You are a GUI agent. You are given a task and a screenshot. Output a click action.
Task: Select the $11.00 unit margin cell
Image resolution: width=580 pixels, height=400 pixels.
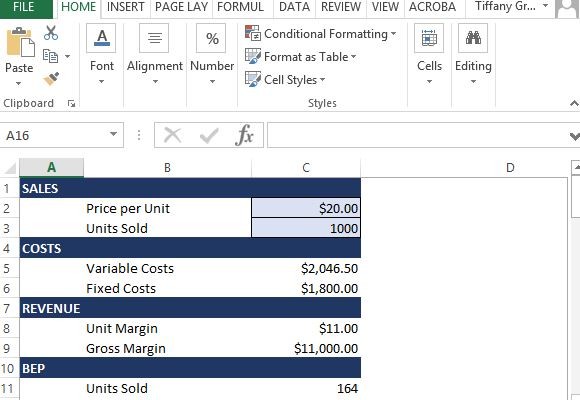click(306, 328)
